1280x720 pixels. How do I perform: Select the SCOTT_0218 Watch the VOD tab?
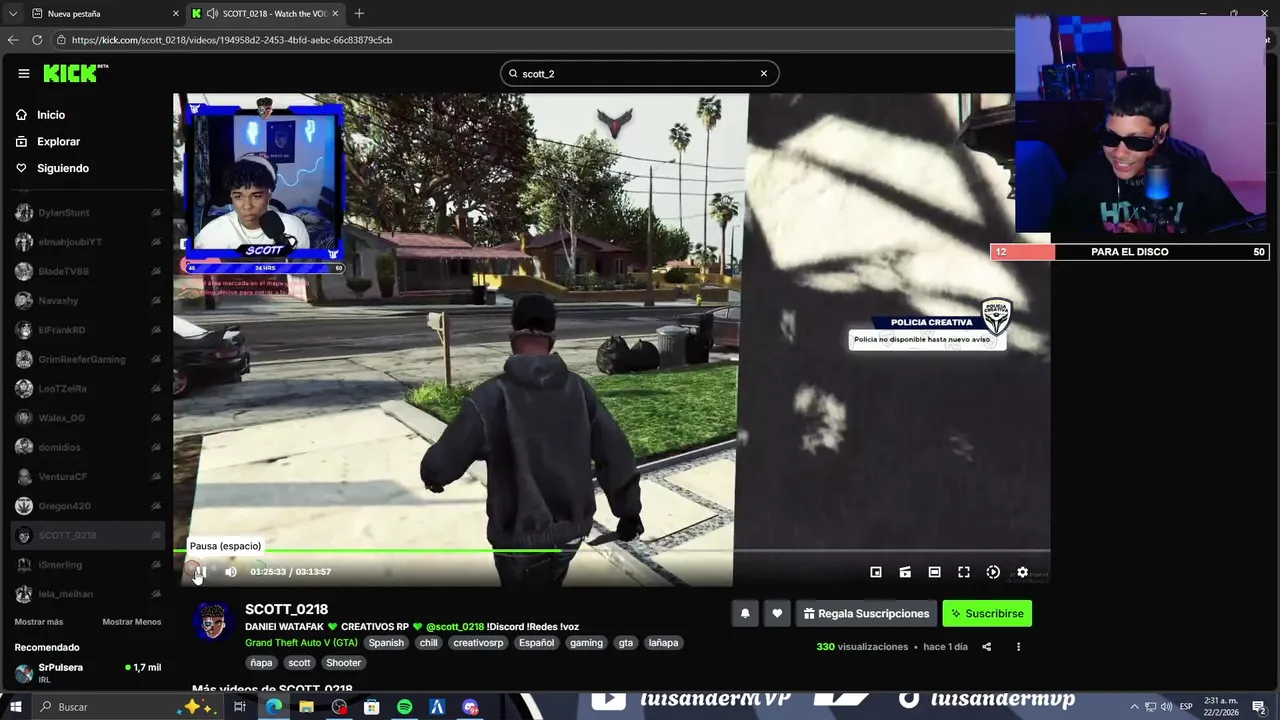click(x=265, y=14)
